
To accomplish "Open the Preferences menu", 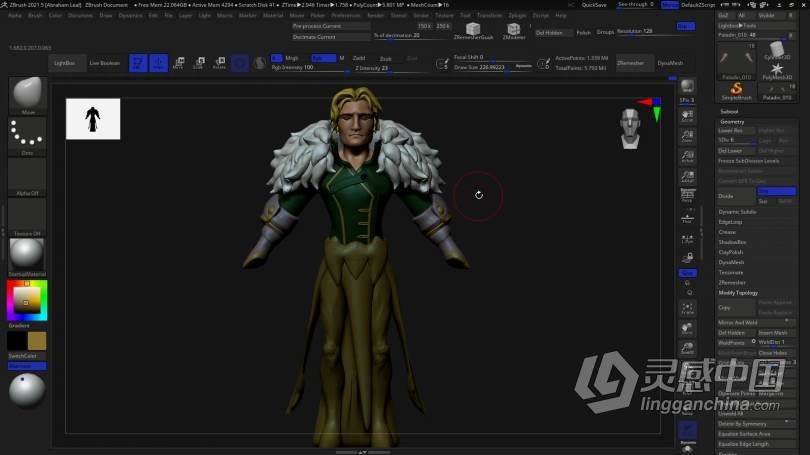I will click(x=346, y=15).
